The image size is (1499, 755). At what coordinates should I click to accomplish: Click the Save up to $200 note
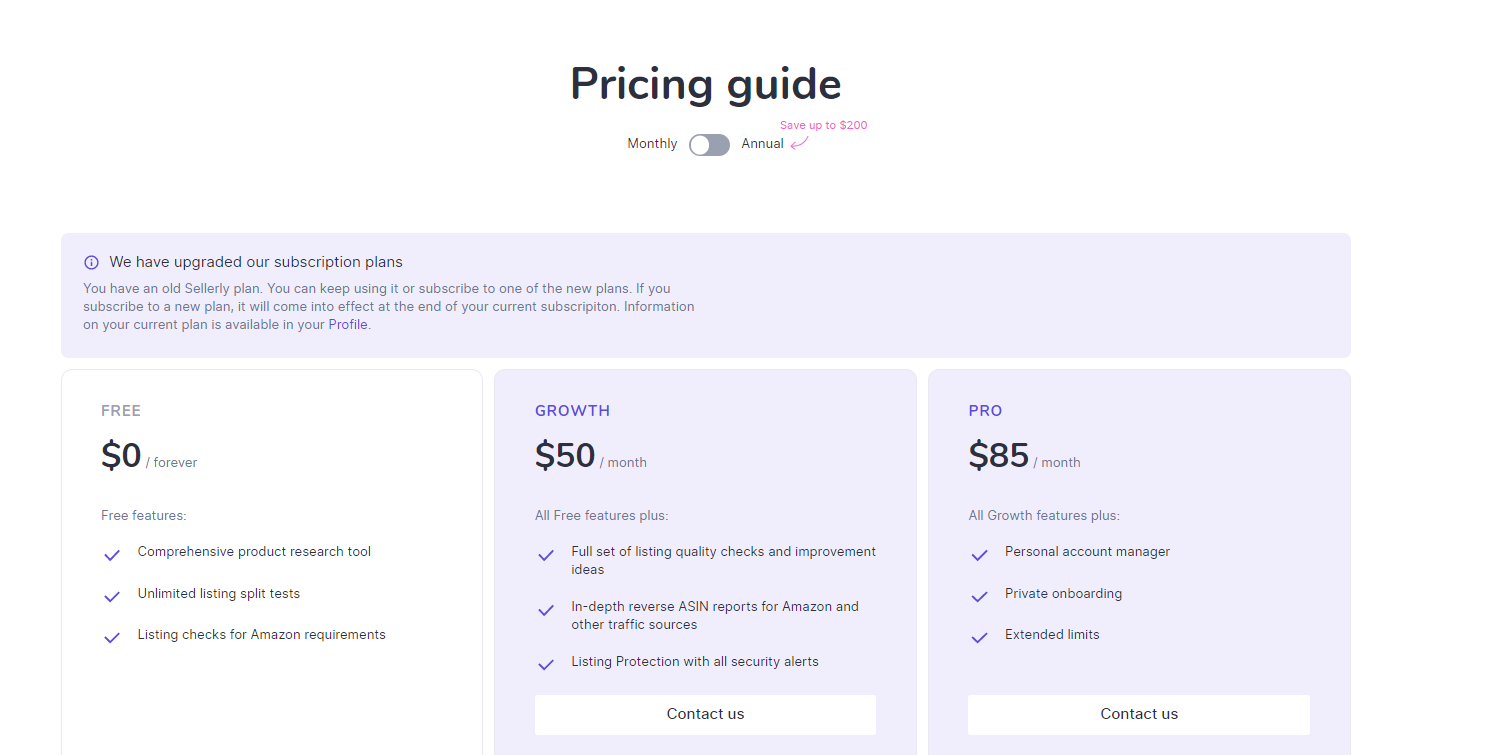[x=823, y=126]
